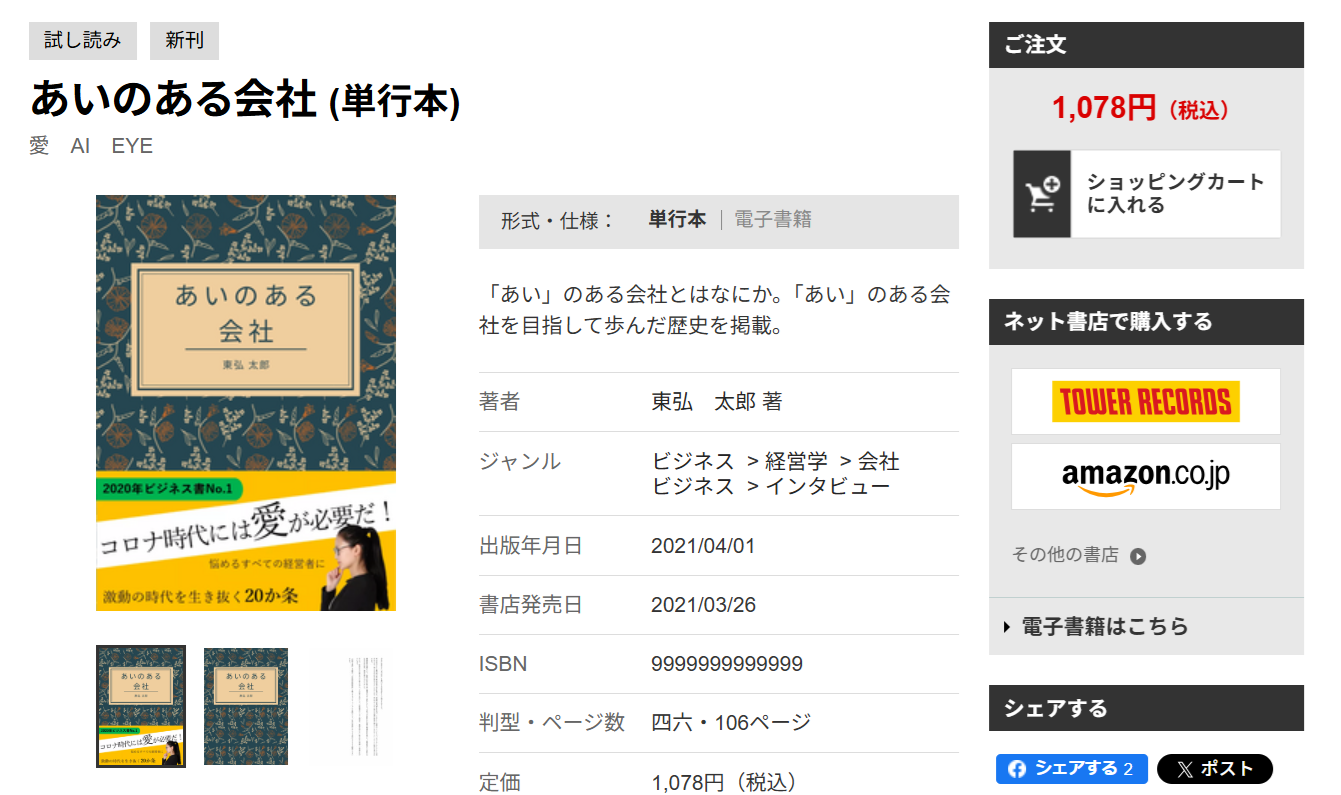Screen dimensions: 1341x795
Task: Click the 試し読み tag button
Action: 83,41
